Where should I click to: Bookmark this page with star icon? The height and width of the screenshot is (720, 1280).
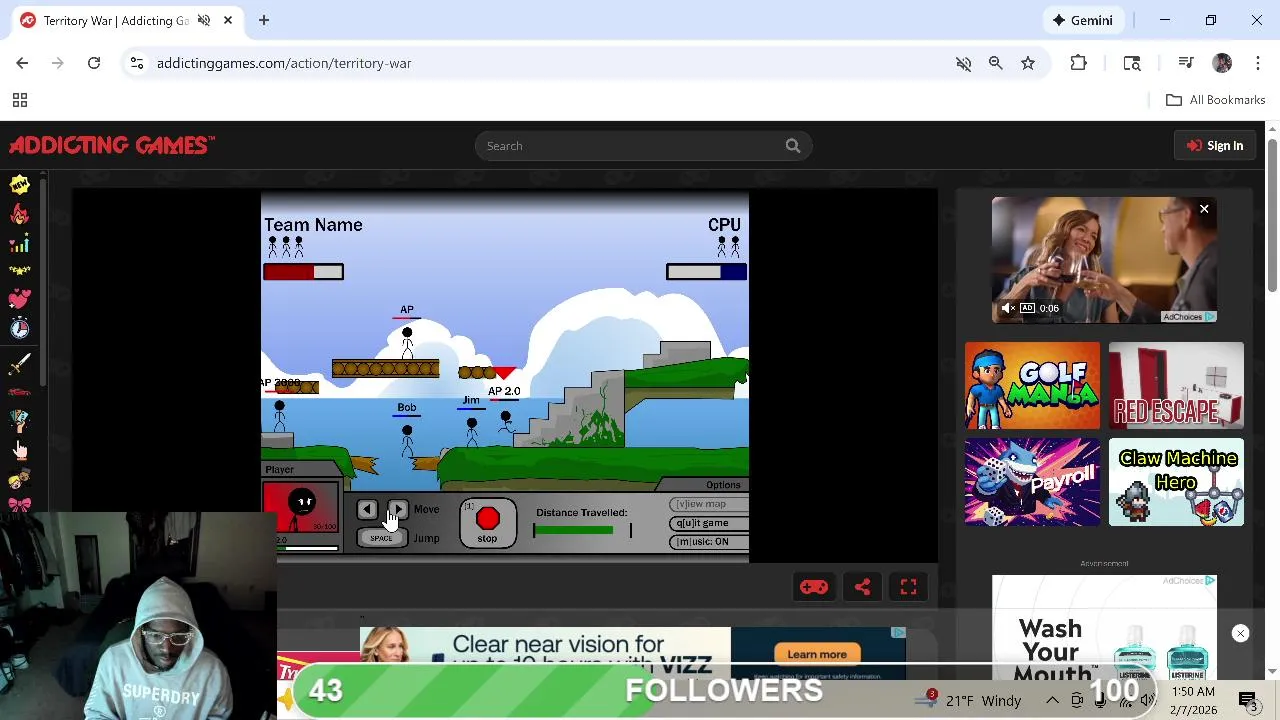[1027, 63]
